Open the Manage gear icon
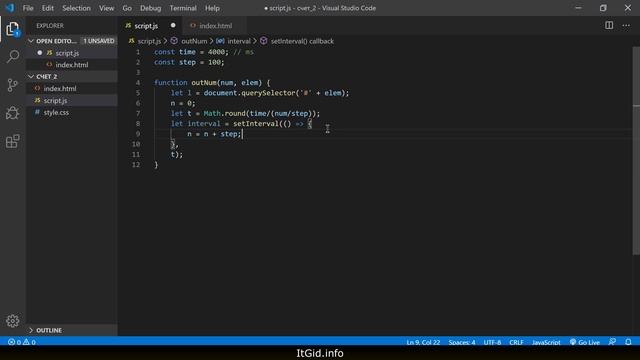 [13, 321]
